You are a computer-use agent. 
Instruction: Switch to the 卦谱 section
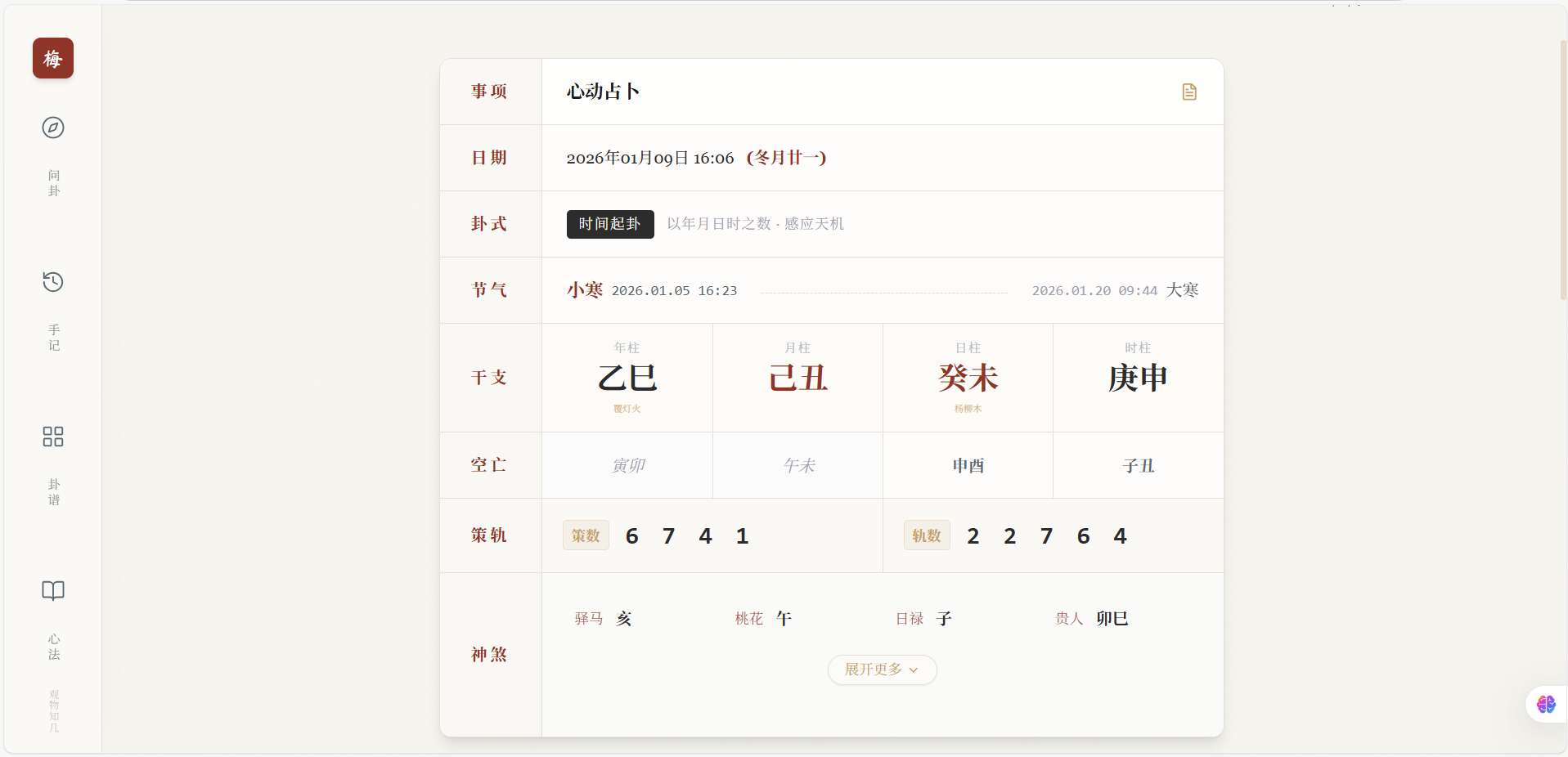(x=52, y=490)
